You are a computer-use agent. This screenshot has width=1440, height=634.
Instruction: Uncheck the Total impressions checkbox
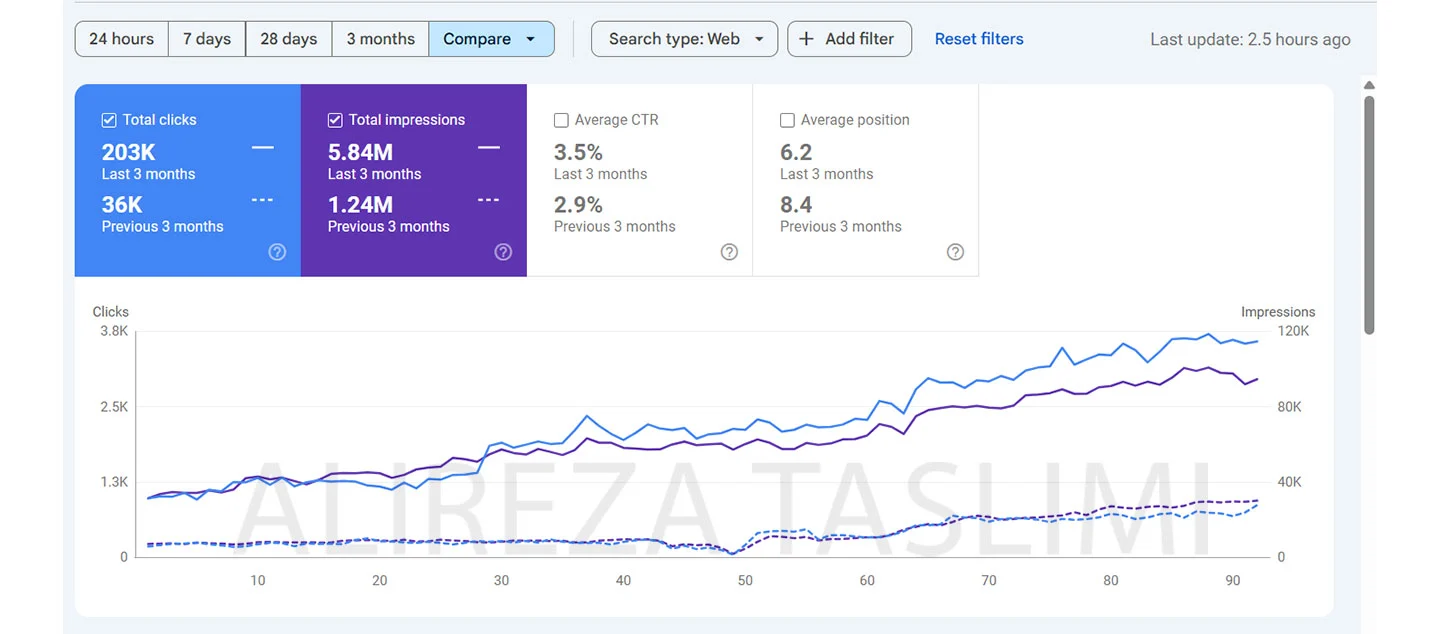(x=335, y=120)
